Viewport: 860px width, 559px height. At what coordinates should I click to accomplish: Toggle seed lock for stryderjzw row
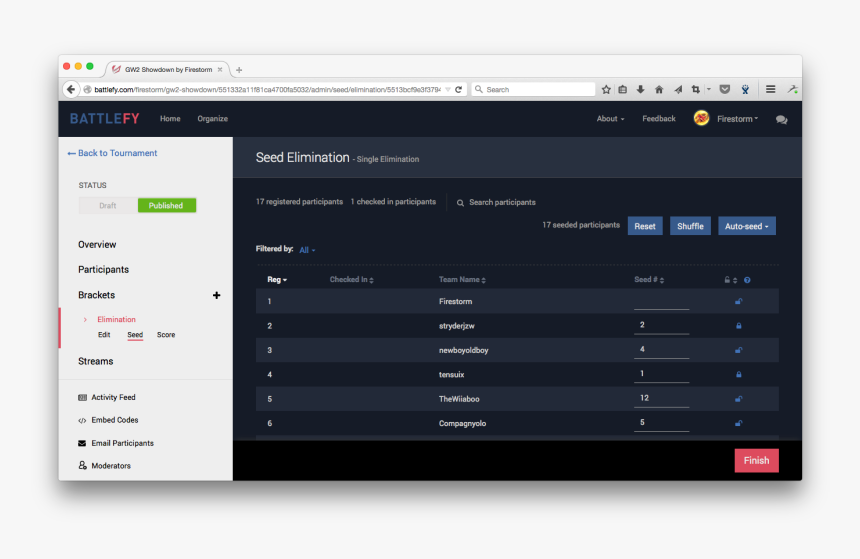click(738, 326)
